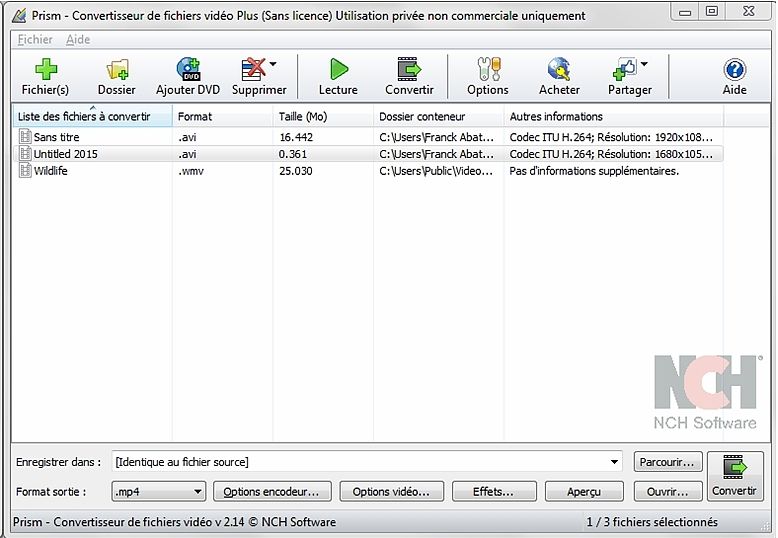Play the file with the Lecture icon
The image size is (778, 538).
pos(338,70)
